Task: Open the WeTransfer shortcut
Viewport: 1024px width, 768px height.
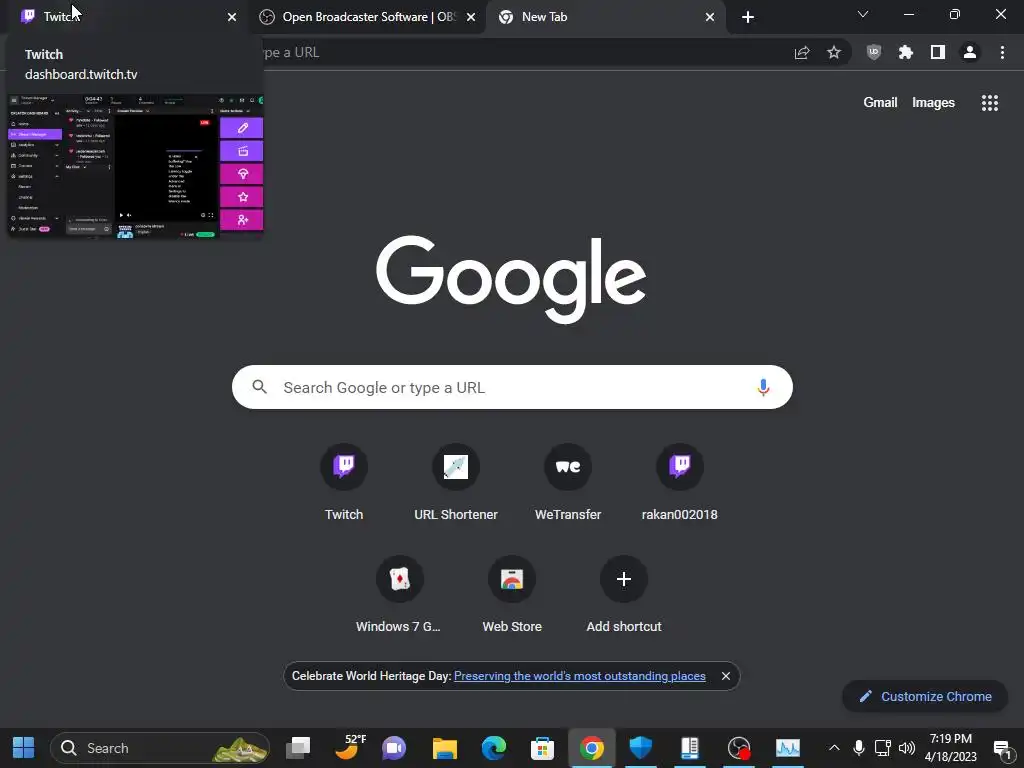Action: tap(568, 482)
